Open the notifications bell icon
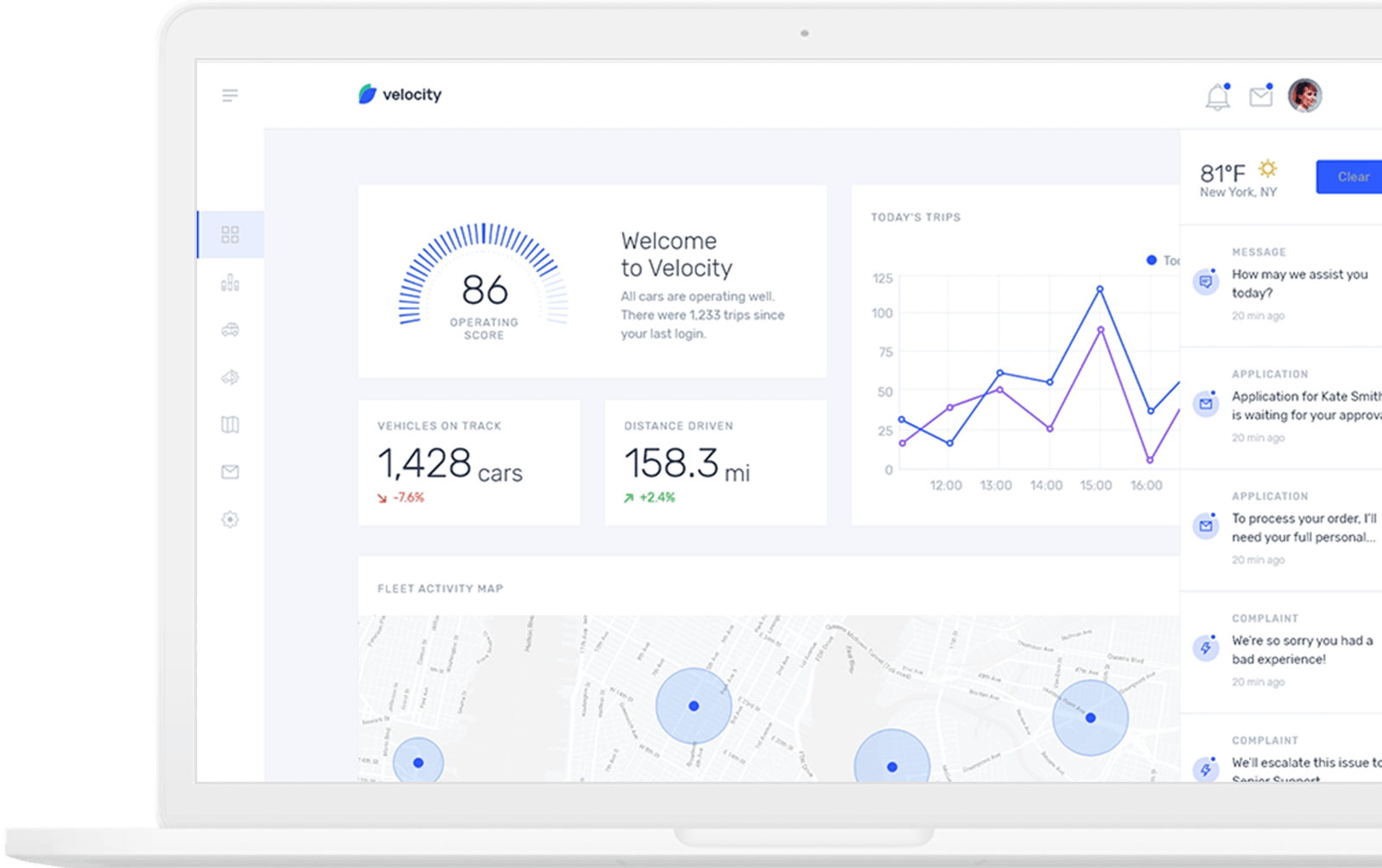Screen dimensions: 1382x868 tap(1218, 96)
